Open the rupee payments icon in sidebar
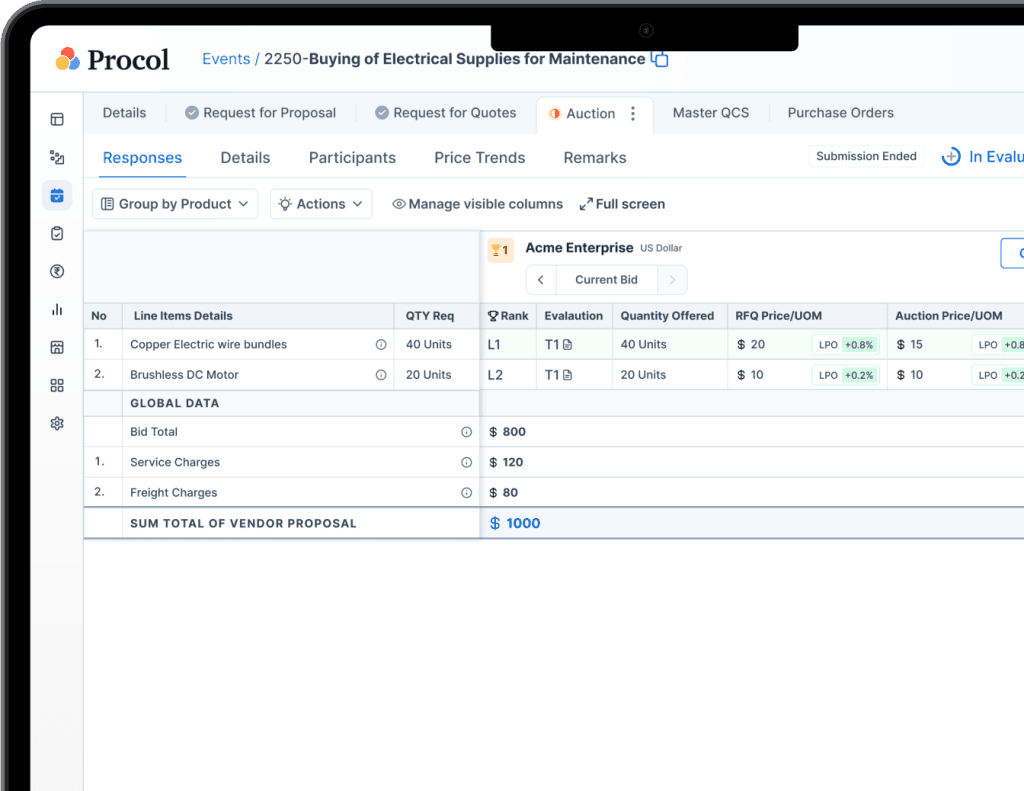The height and width of the screenshot is (791, 1024). (x=57, y=272)
